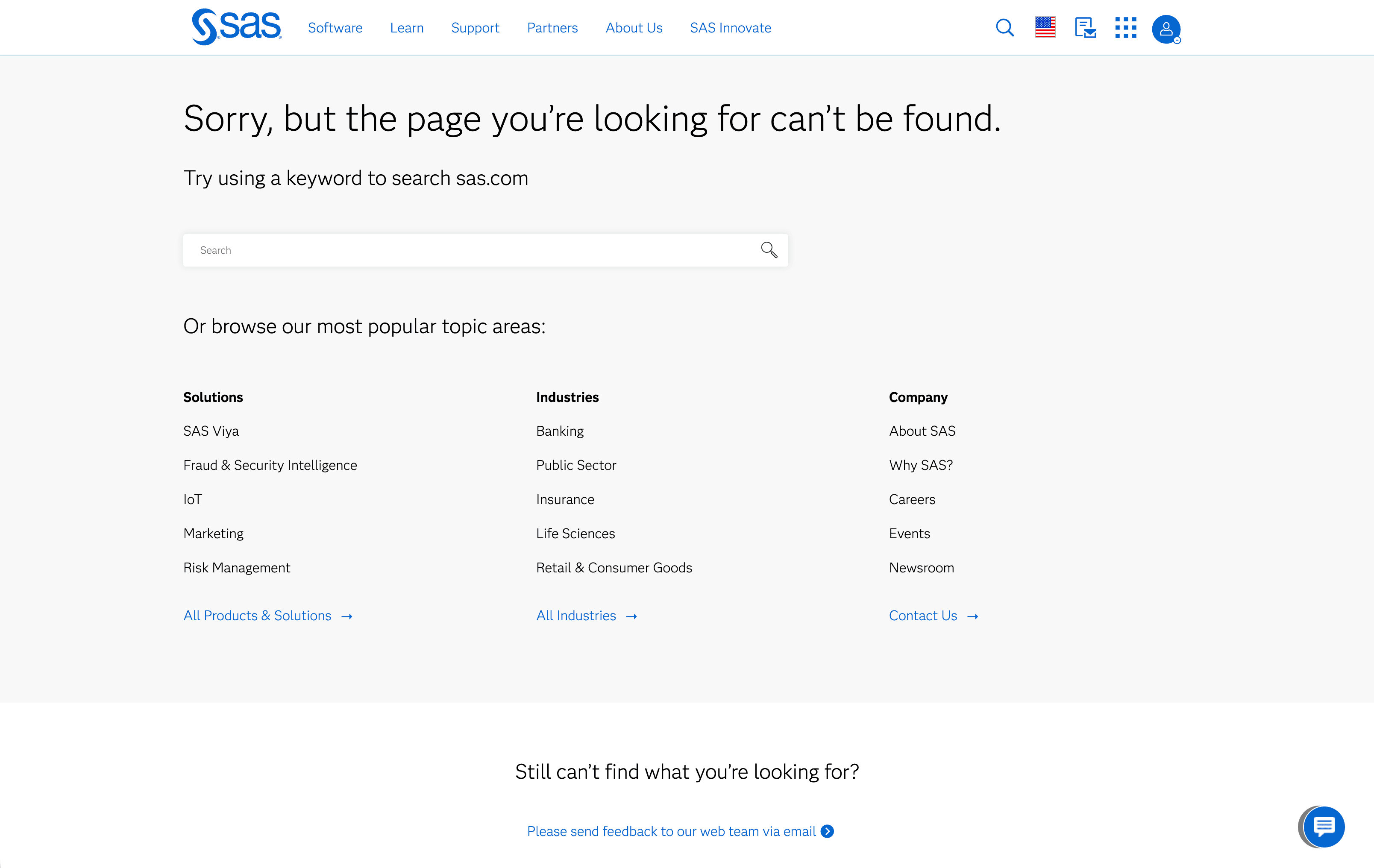Click the Company column heading

(x=918, y=397)
